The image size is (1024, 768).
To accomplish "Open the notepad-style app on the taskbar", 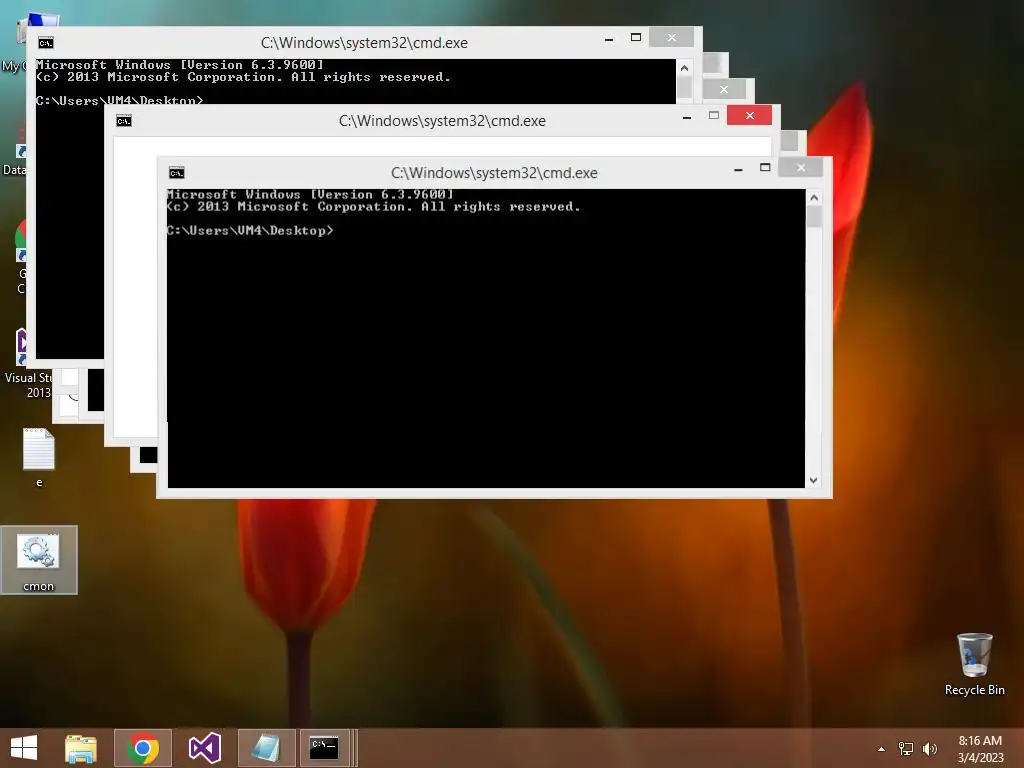I will pos(266,748).
